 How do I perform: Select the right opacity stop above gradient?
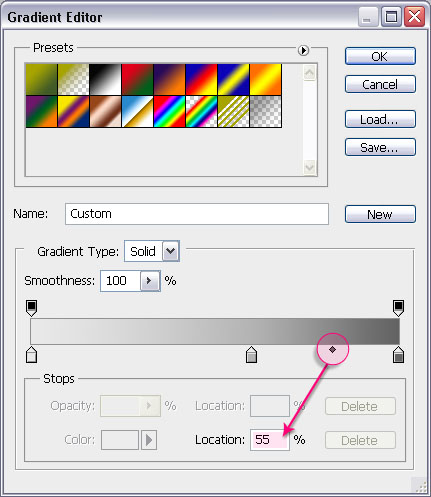(x=398, y=308)
